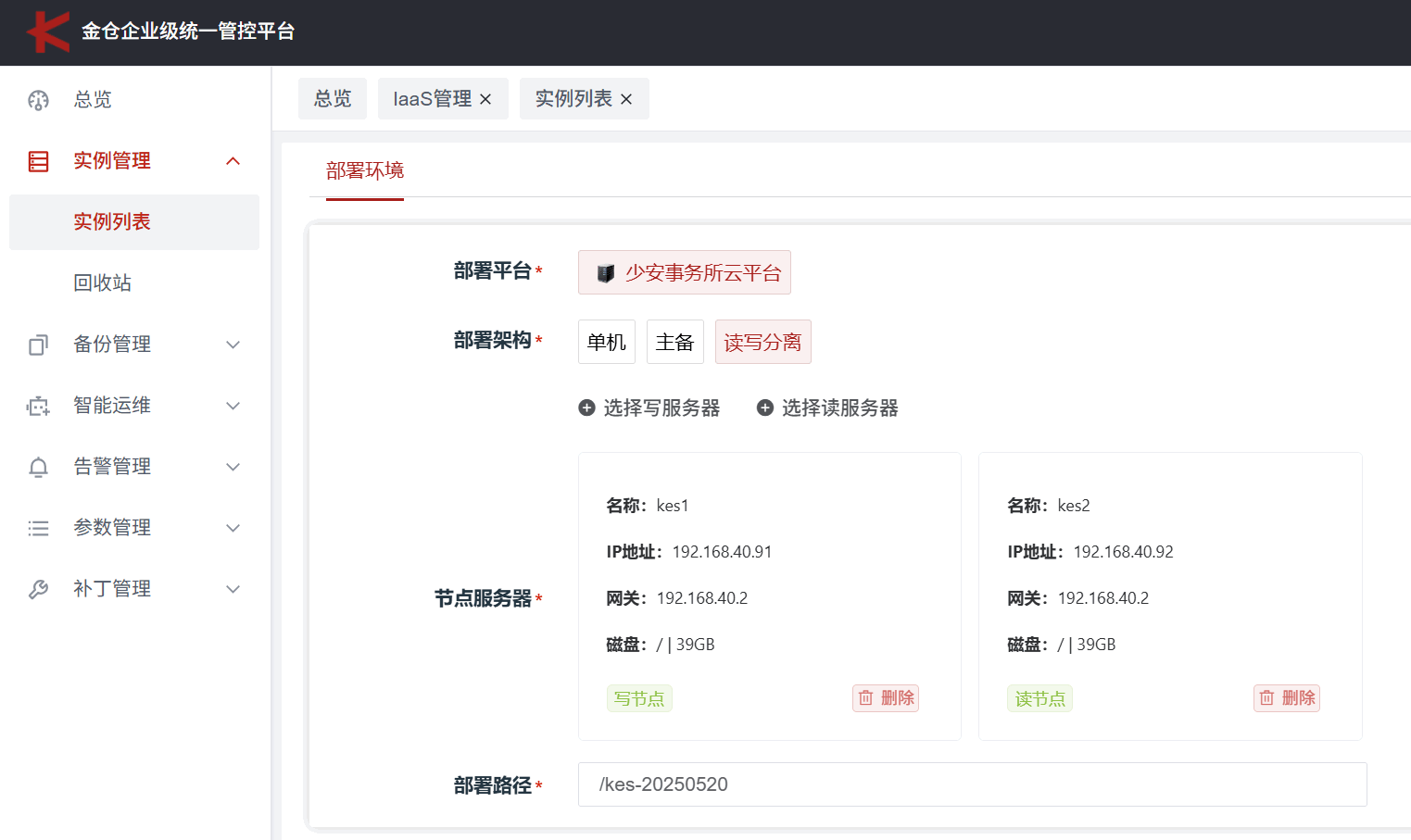Screen dimensions: 1411x840
Task: Click IP address 192.168.40.92
Action: tap(1123, 552)
